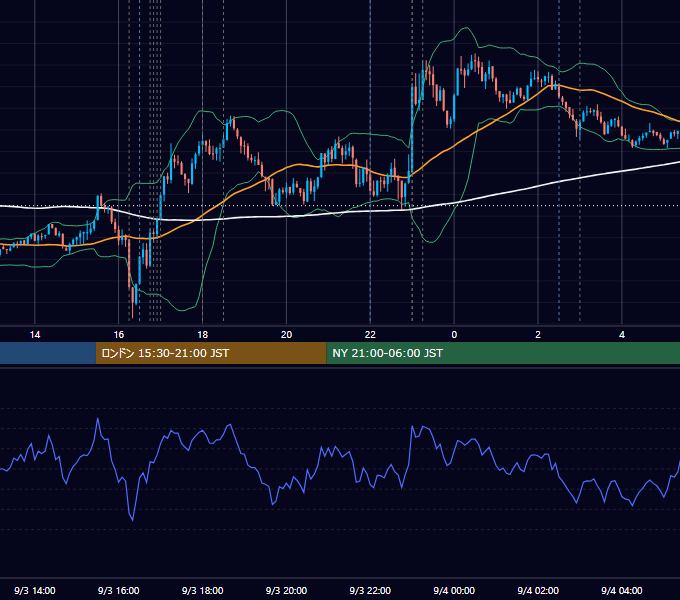
Task: Click hour label 14 on price chart axis
Action: (x=35, y=335)
